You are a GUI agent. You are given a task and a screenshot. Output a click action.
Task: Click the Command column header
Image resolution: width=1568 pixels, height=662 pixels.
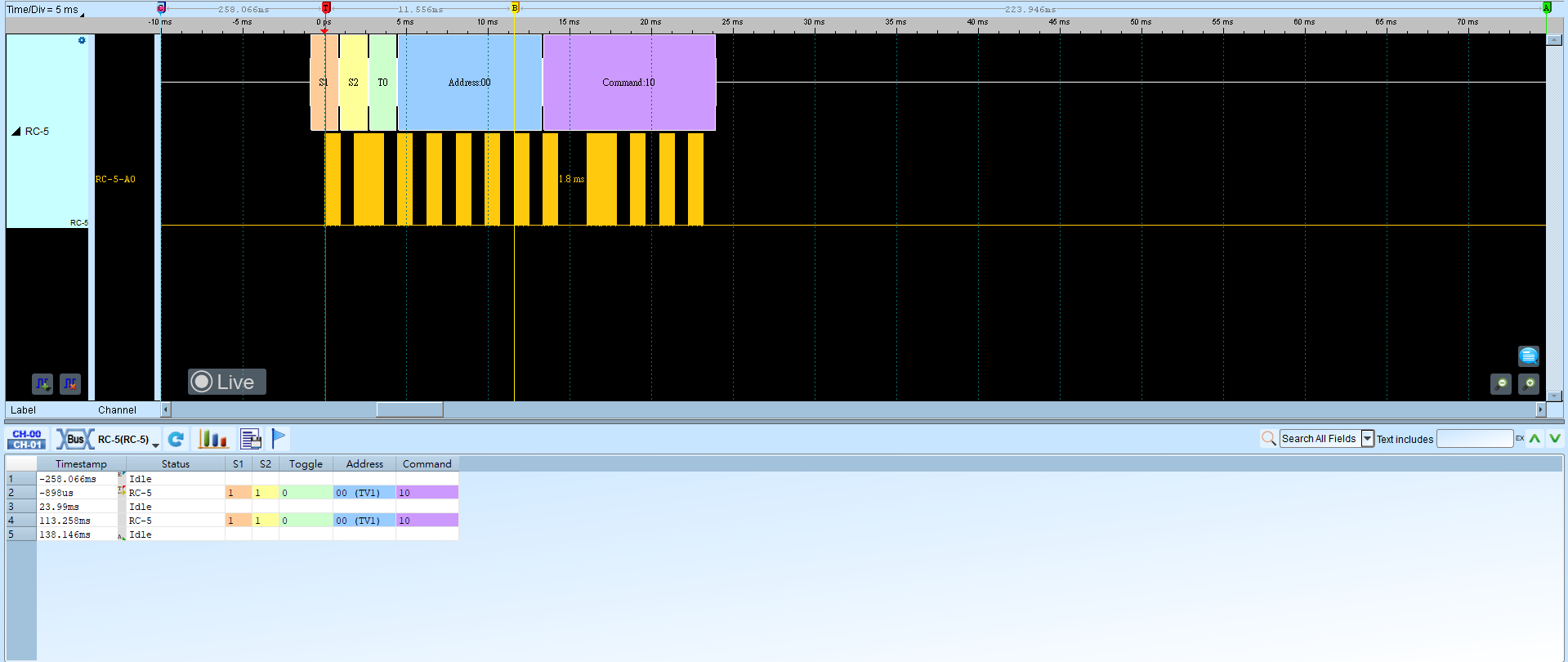(427, 464)
